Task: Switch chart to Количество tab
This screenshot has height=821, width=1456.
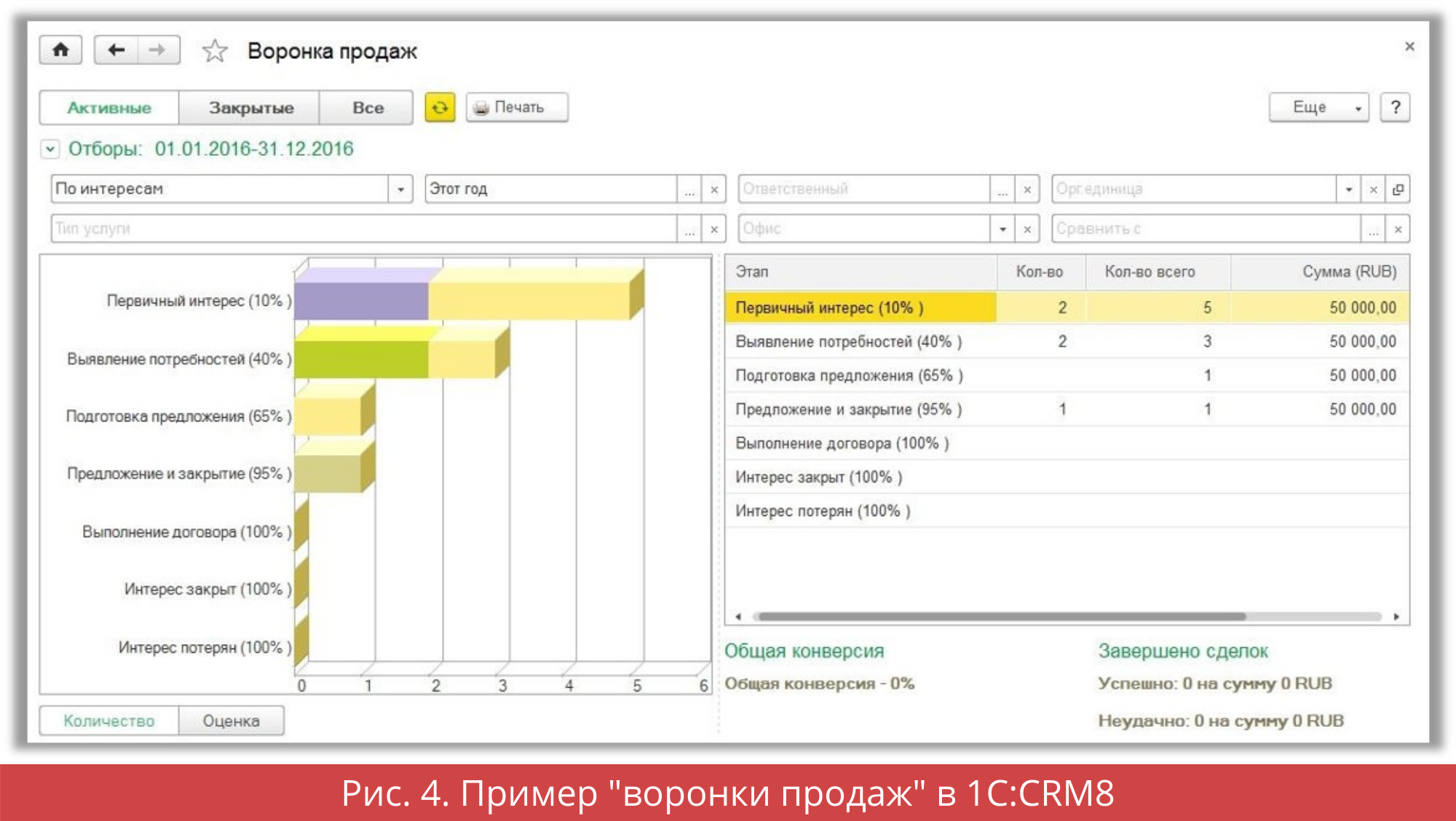Action: 109,721
